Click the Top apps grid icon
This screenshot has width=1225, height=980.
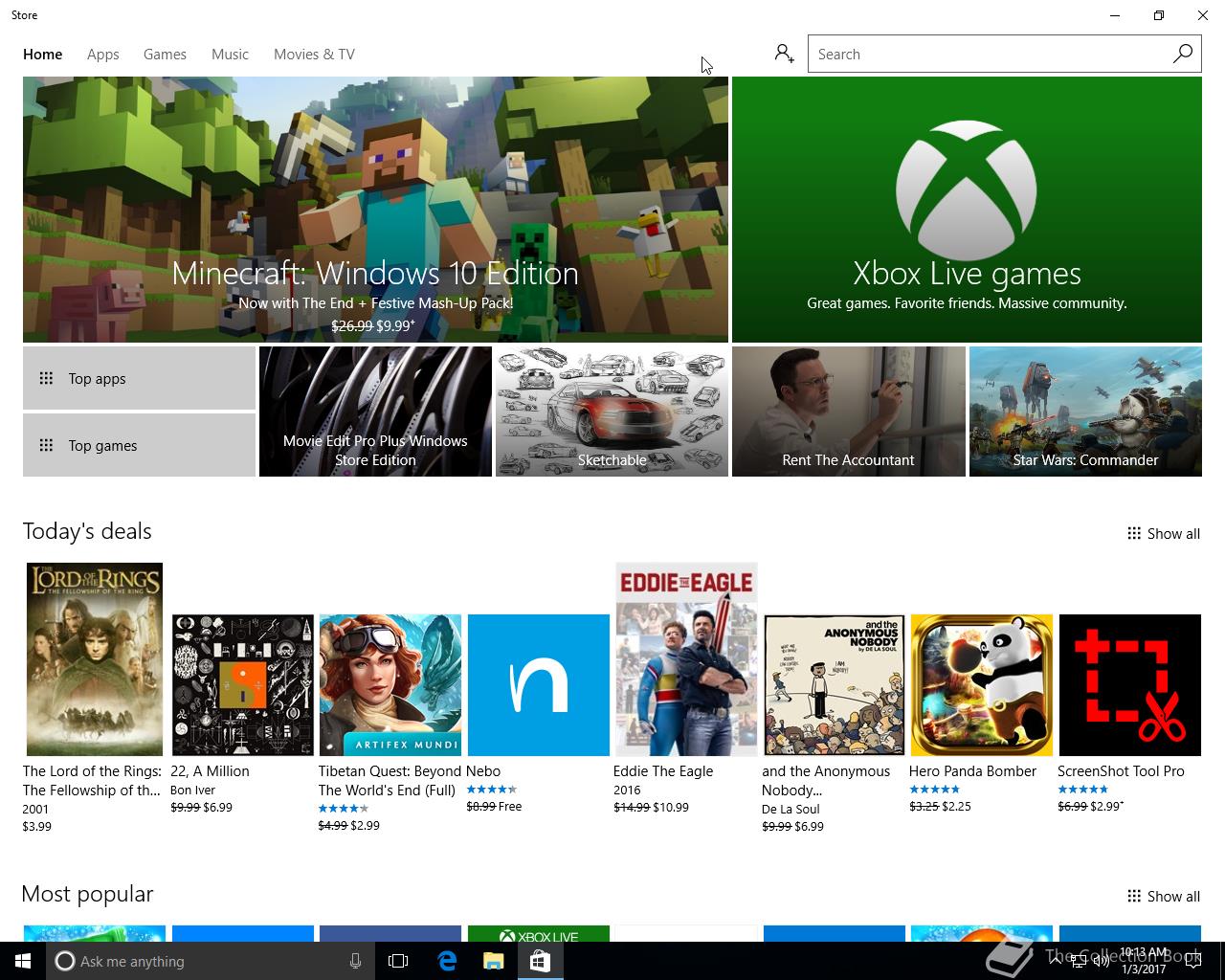(x=46, y=378)
